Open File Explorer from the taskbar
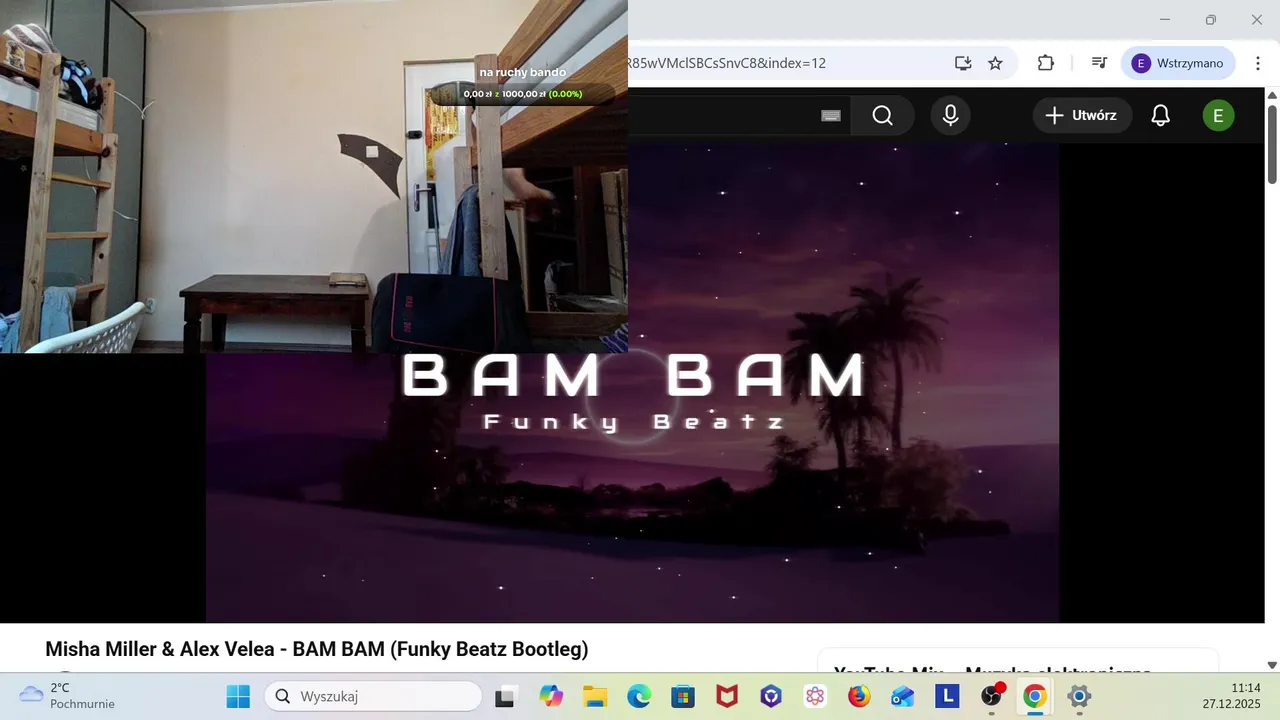This screenshot has width=1280, height=720. click(x=595, y=697)
